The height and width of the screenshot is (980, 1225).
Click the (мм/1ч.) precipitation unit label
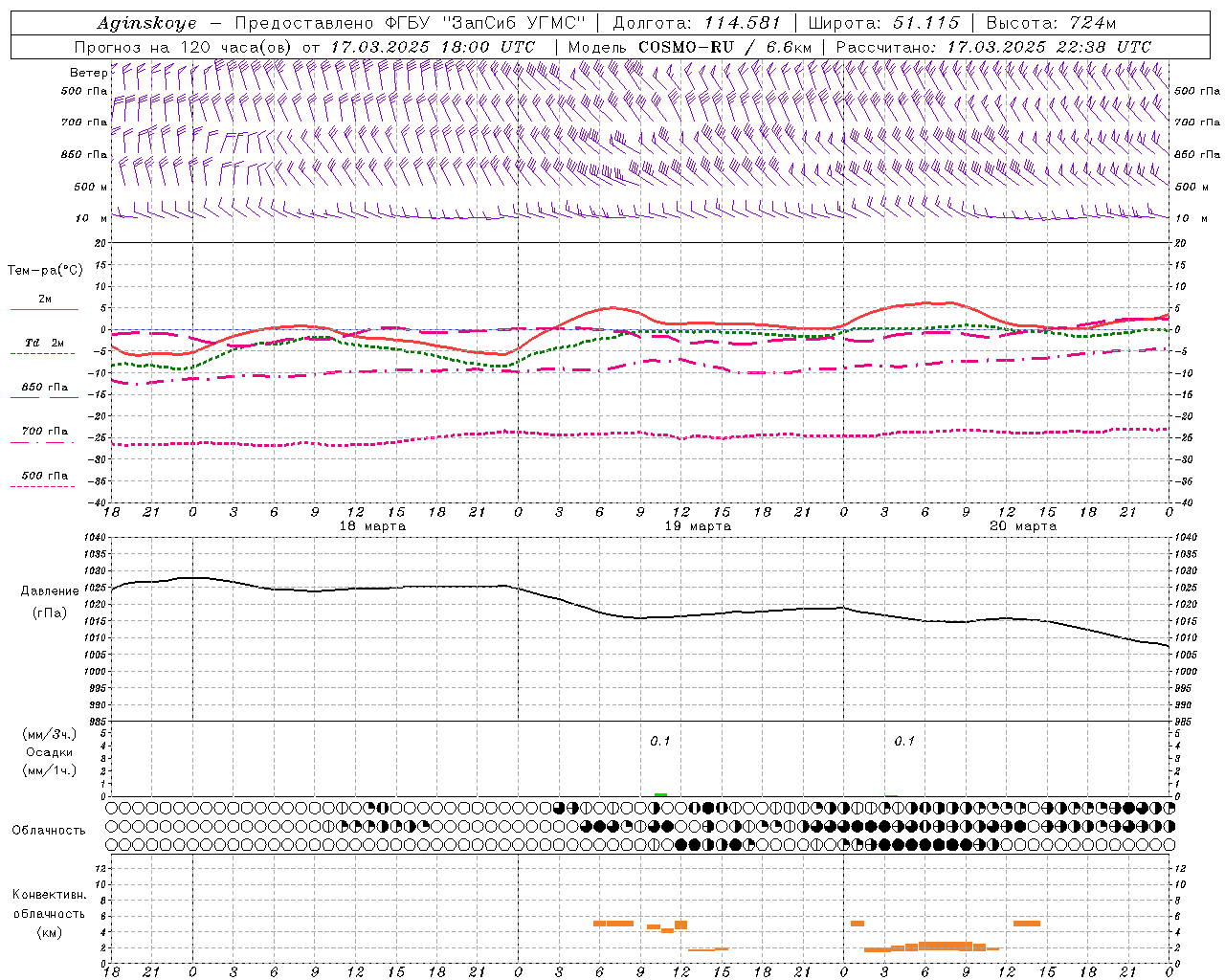click(x=49, y=770)
